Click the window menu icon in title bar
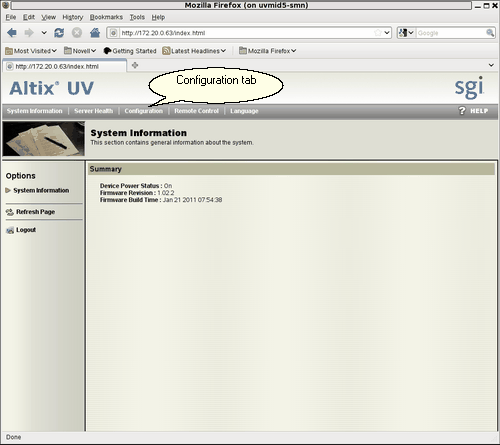This screenshot has width=500, height=445. [5, 5]
